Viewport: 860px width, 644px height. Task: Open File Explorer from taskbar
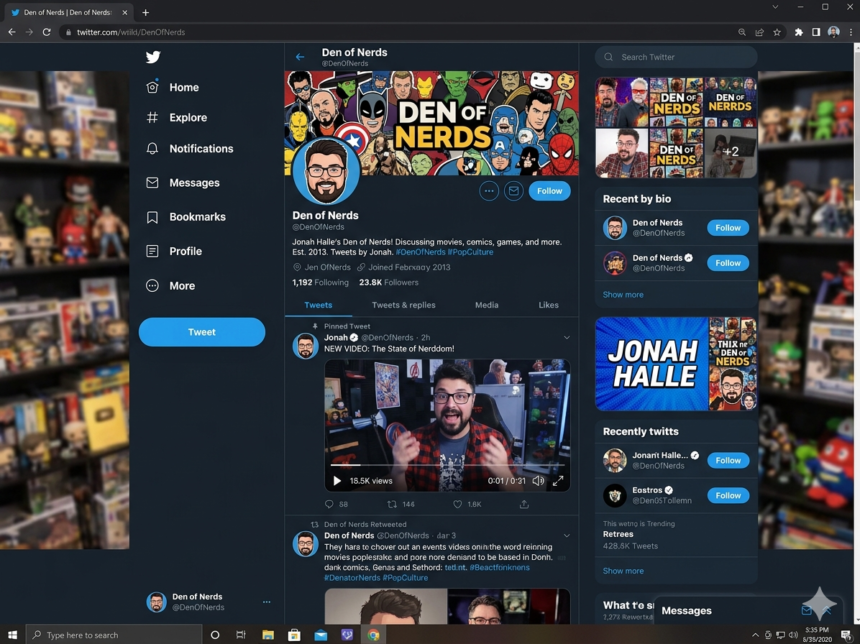click(268, 635)
